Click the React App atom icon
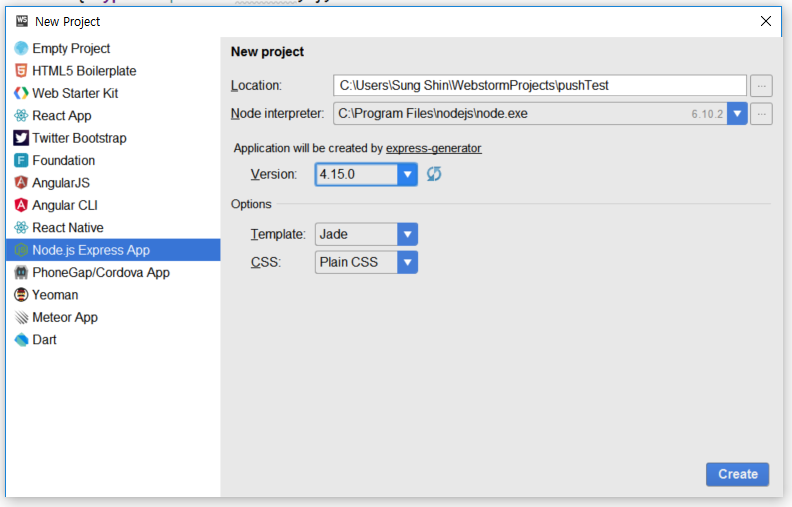The image size is (792, 507). point(21,116)
